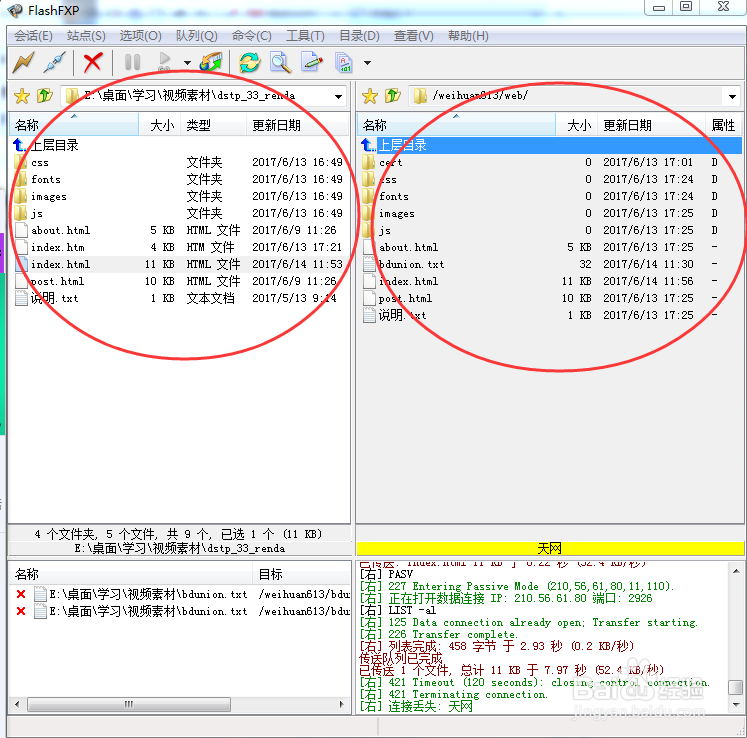
Task: Open the 目录(D) menu
Action: [359, 36]
